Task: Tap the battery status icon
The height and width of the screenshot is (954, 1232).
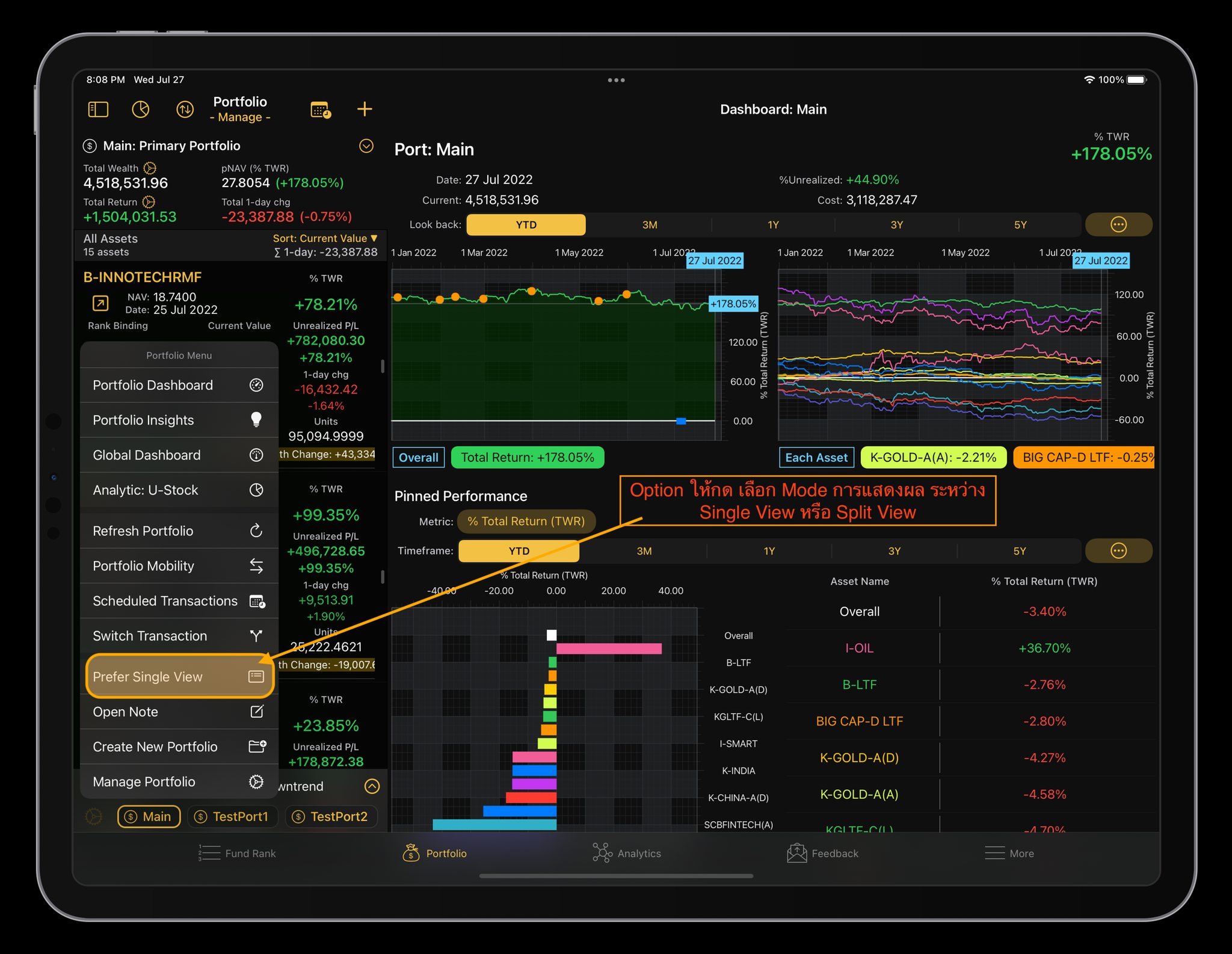Action: pyautogui.click(x=1136, y=79)
